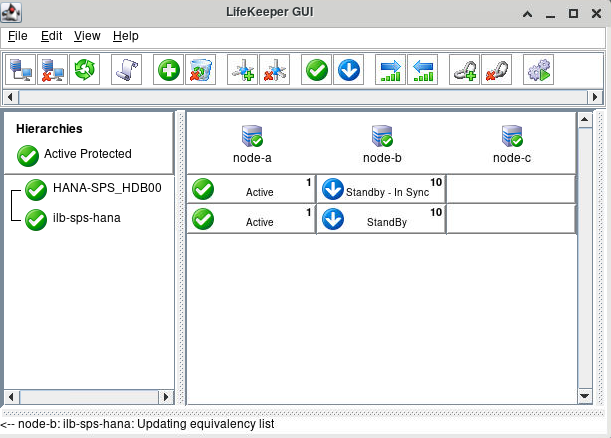Open the View Logs scroll icon
The width and height of the screenshot is (611, 438).
(x=127, y=70)
